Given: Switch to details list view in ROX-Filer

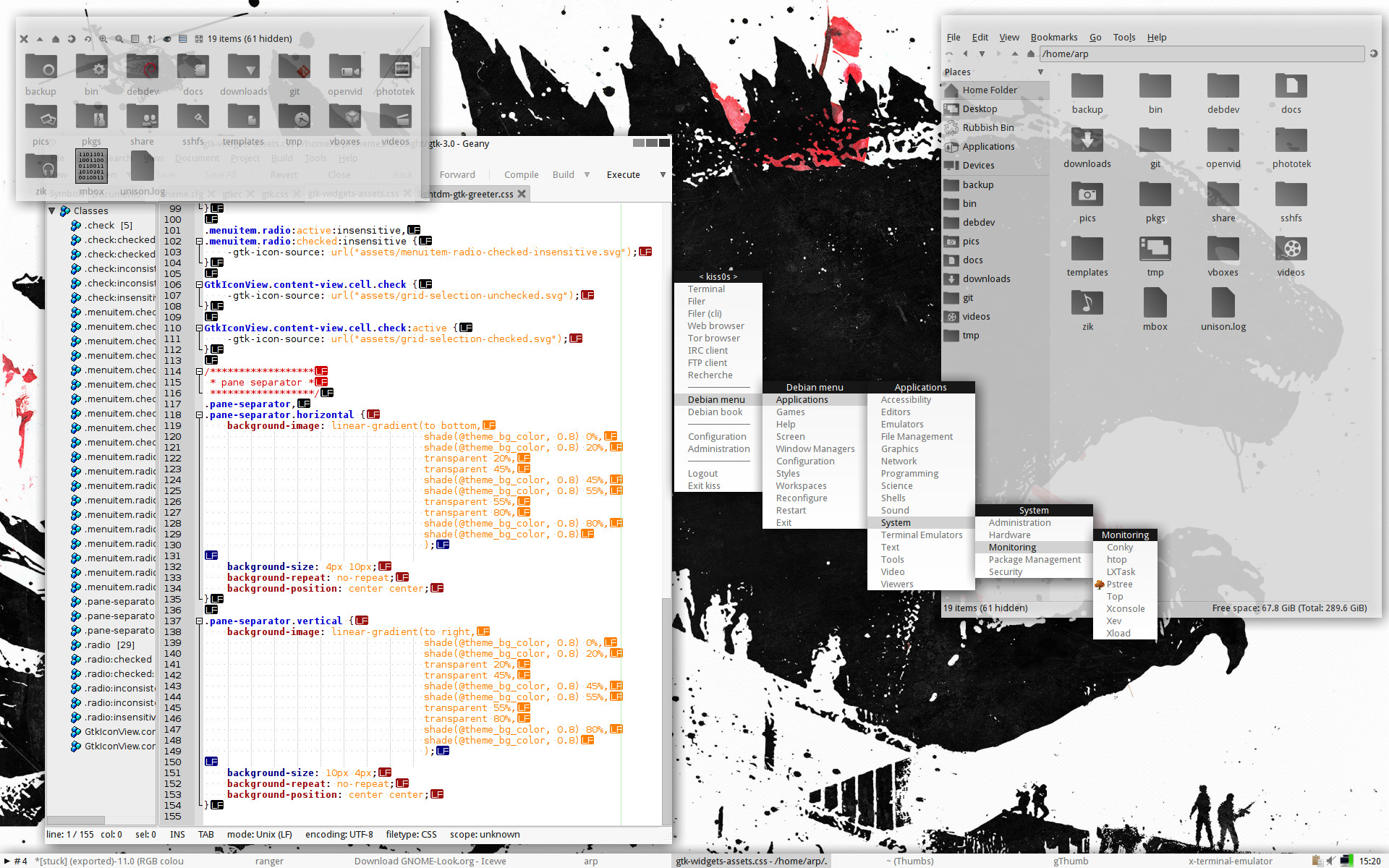Looking at the screenshot, I should point(183,39).
